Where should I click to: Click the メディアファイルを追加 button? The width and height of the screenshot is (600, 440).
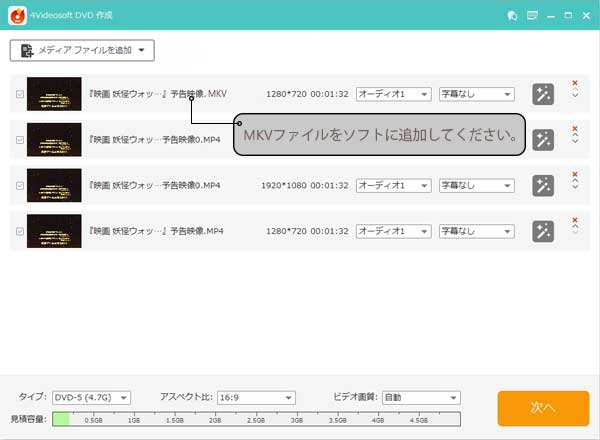point(82,50)
